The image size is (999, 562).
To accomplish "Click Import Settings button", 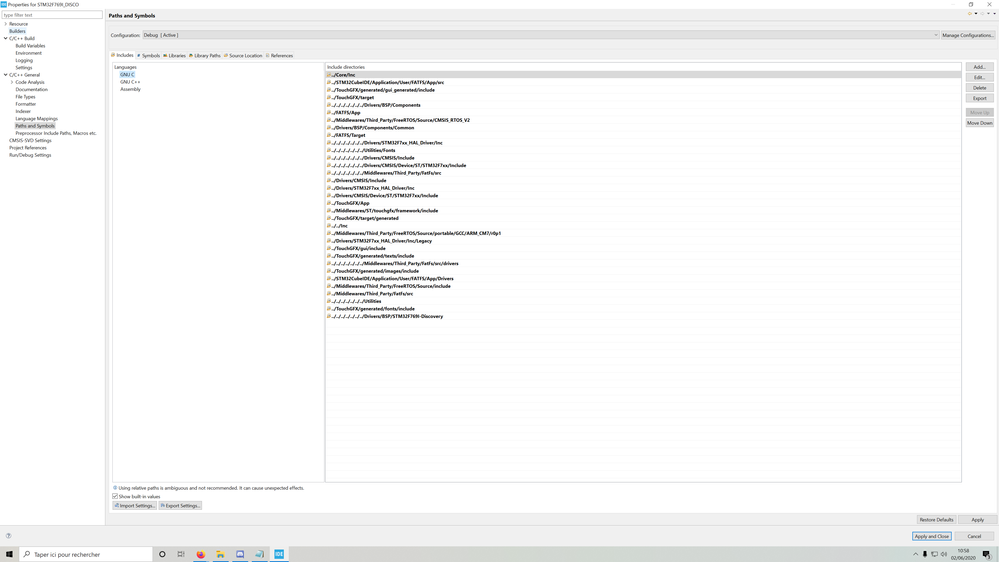I will 134,506.
